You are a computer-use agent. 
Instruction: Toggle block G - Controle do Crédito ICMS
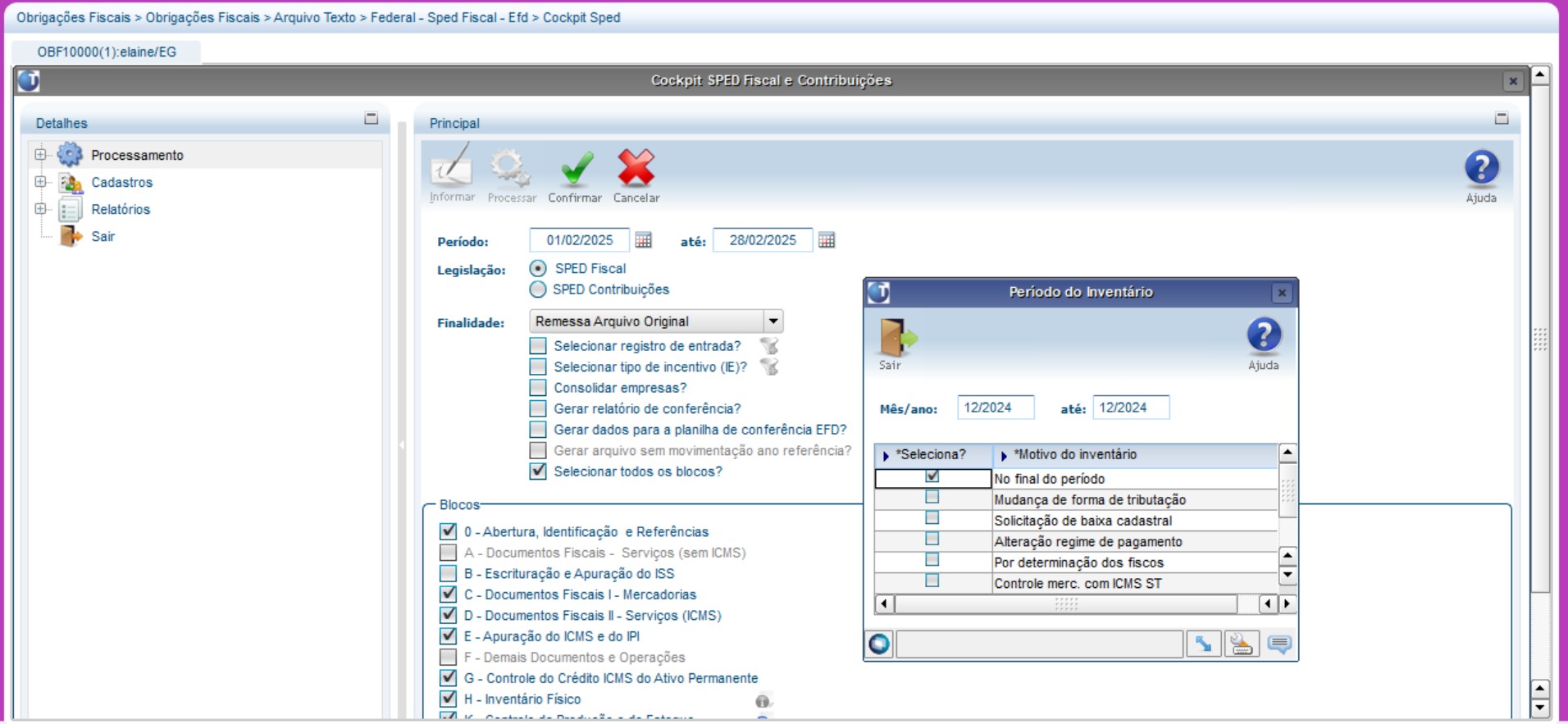point(448,677)
